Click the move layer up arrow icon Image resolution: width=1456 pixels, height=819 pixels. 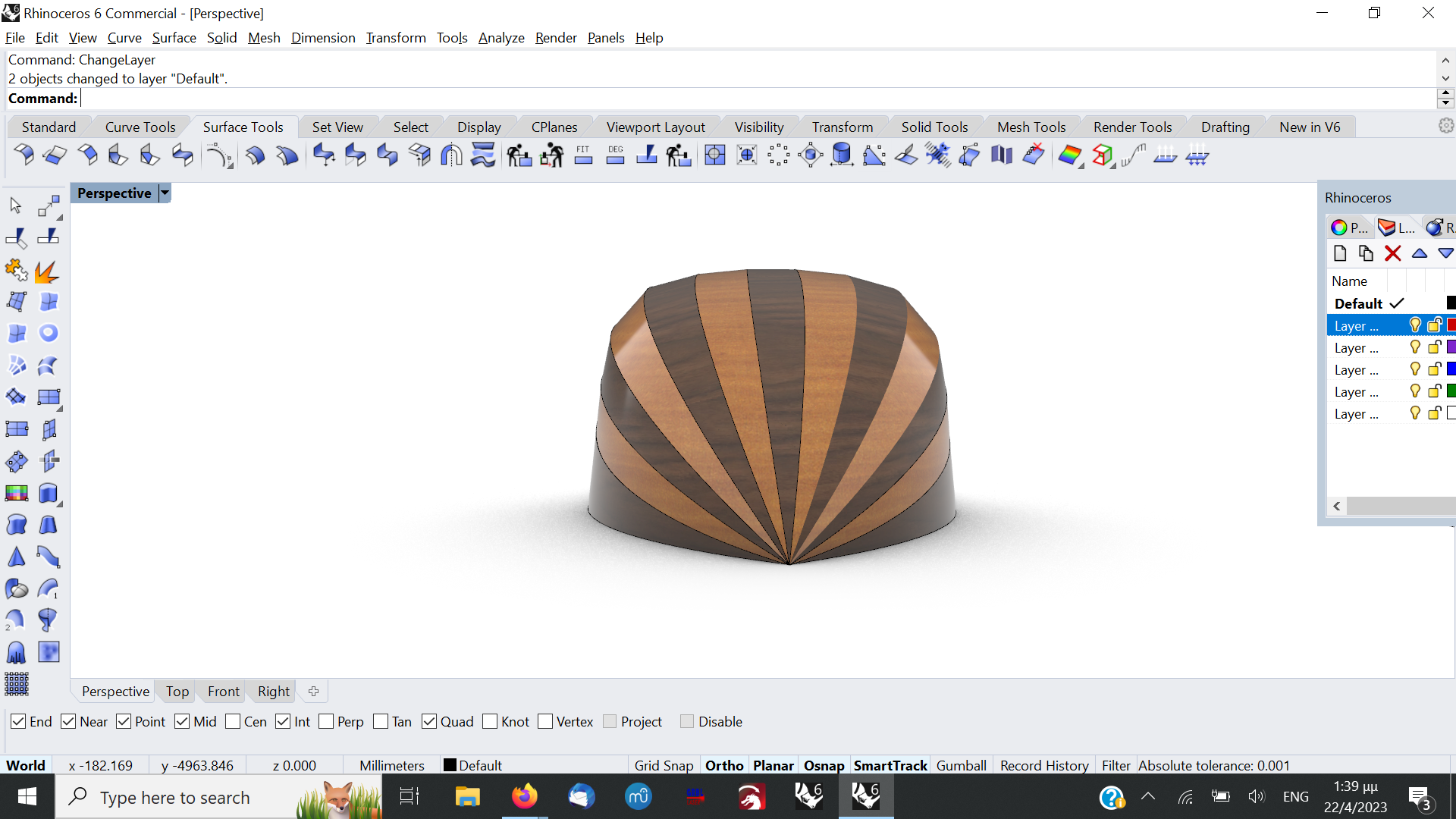[1419, 253]
